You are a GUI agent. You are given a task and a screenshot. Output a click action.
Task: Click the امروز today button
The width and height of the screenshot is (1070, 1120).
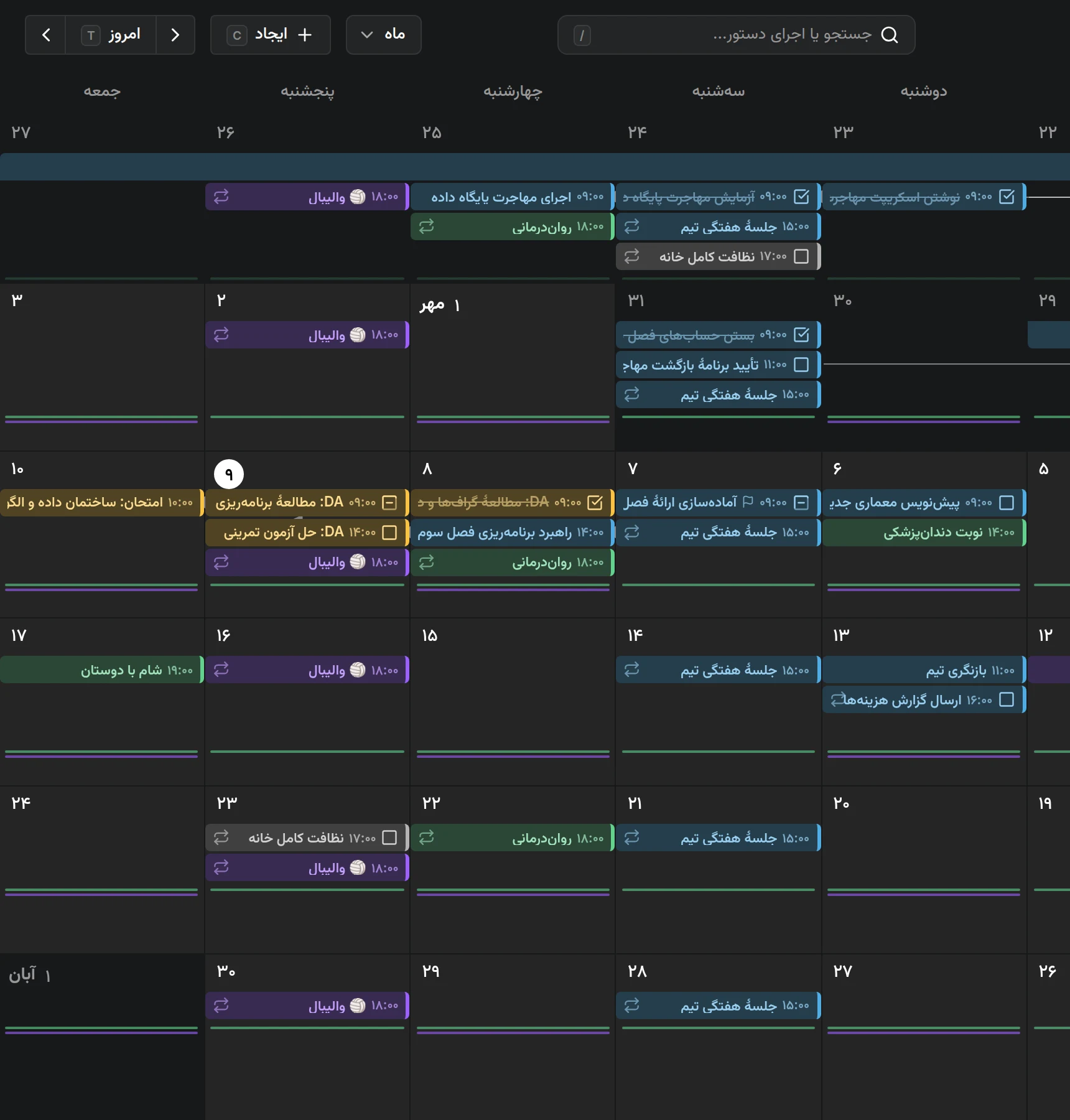[x=111, y=35]
